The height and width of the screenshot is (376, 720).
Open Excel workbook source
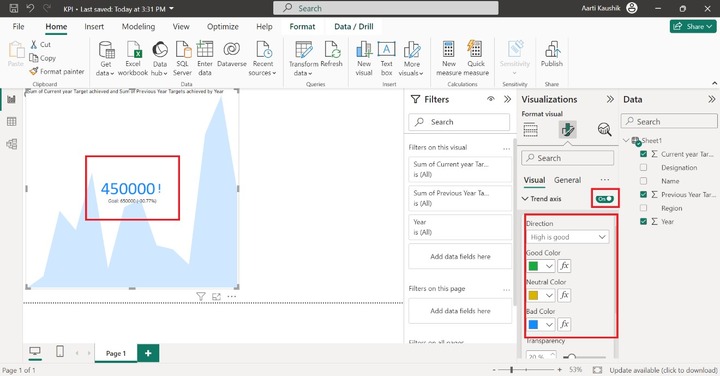[x=133, y=58]
